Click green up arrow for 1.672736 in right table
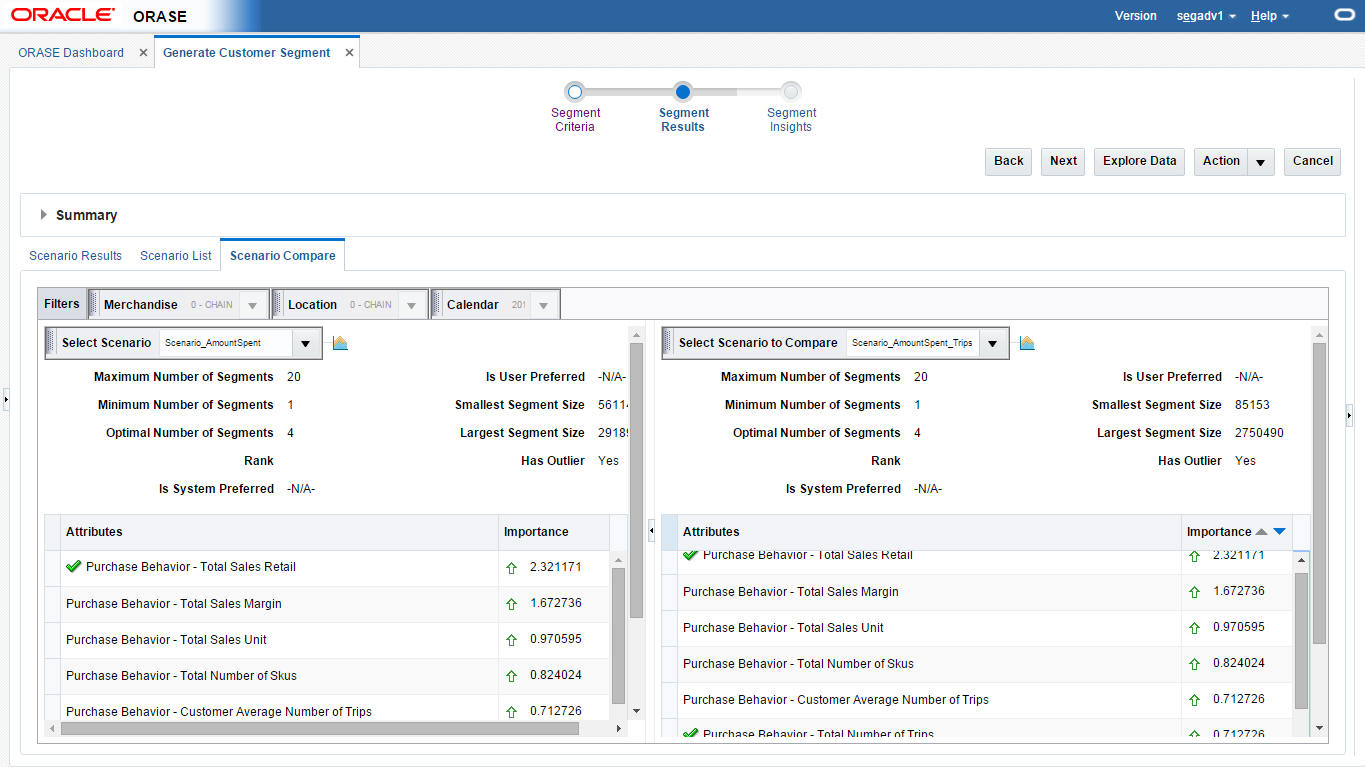Image resolution: width=1365 pixels, height=767 pixels. tap(1194, 592)
